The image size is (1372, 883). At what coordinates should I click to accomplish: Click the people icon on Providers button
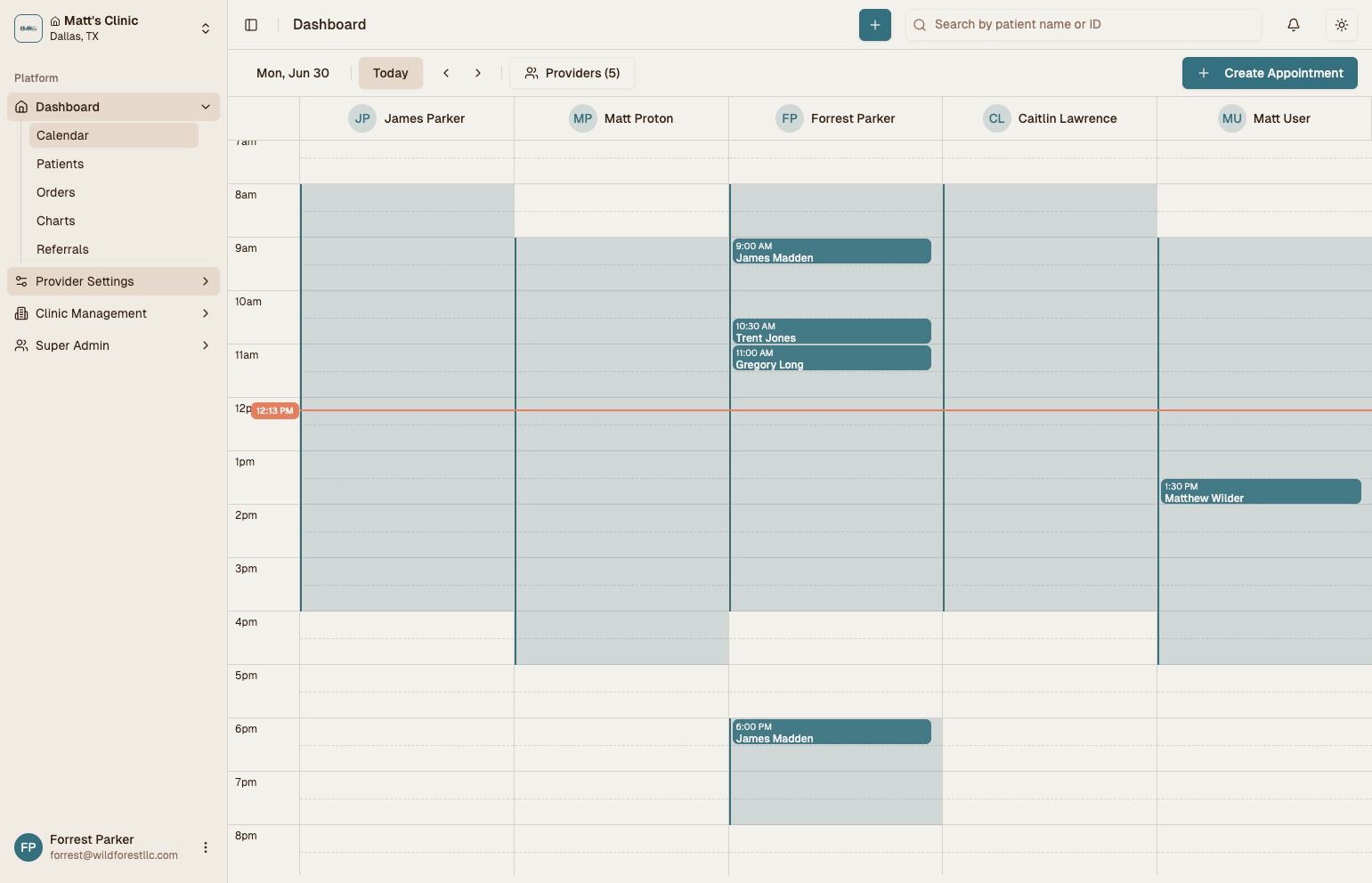click(x=532, y=73)
